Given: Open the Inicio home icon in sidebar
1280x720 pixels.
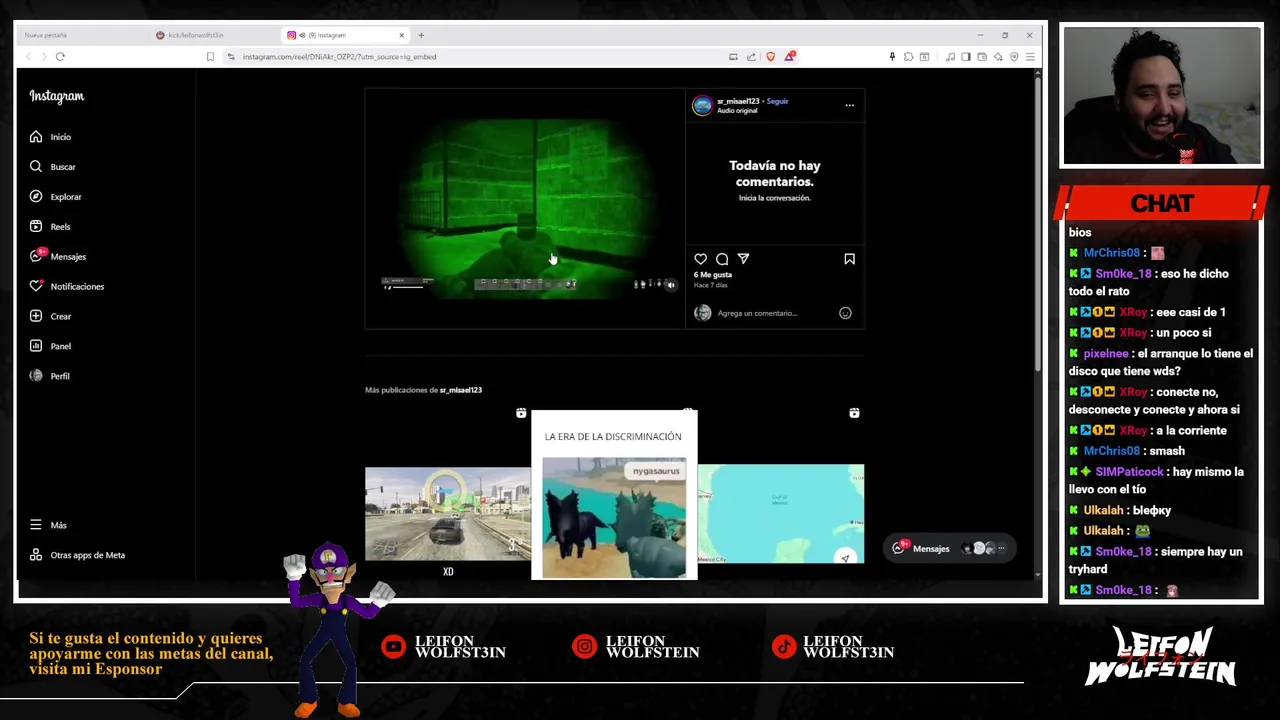Looking at the screenshot, I should tap(36, 137).
